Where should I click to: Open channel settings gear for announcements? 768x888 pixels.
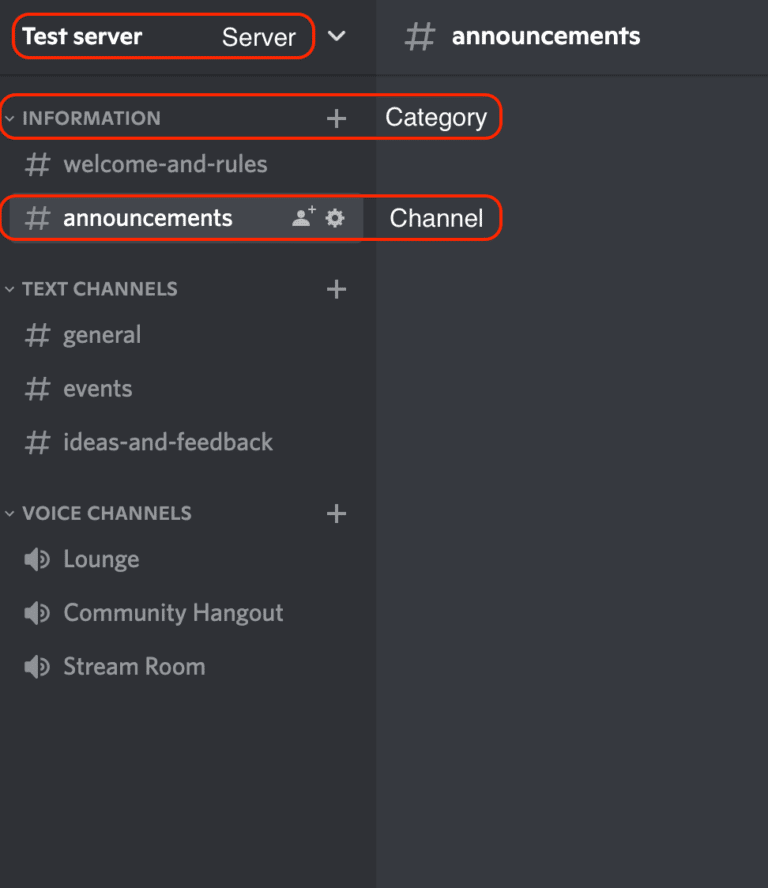(334, 217)
